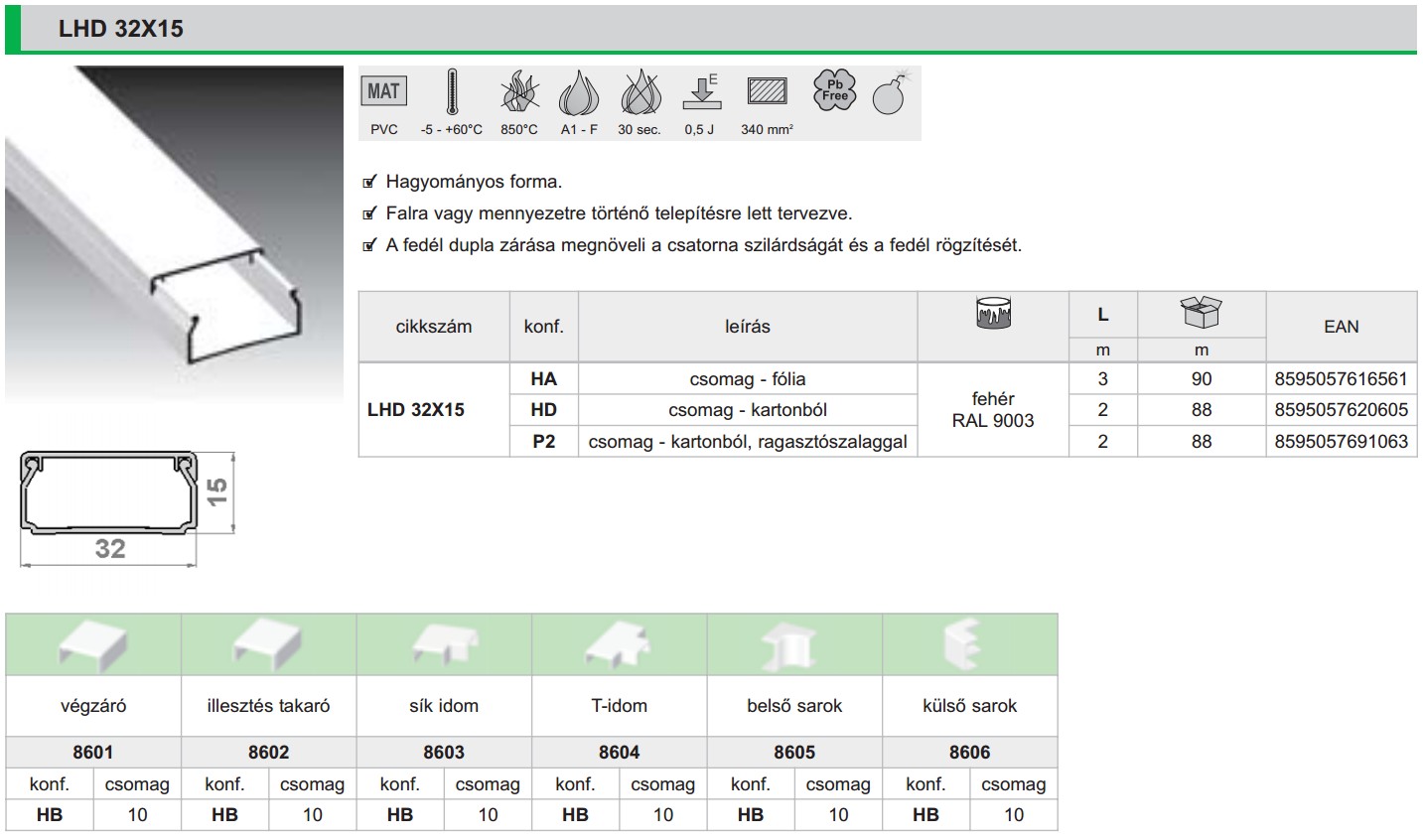The image size is (1423, 840).
Task: Click checkmark beside A fedél dupla zárása
Action: pyautogui.click(x=370, y=245)
